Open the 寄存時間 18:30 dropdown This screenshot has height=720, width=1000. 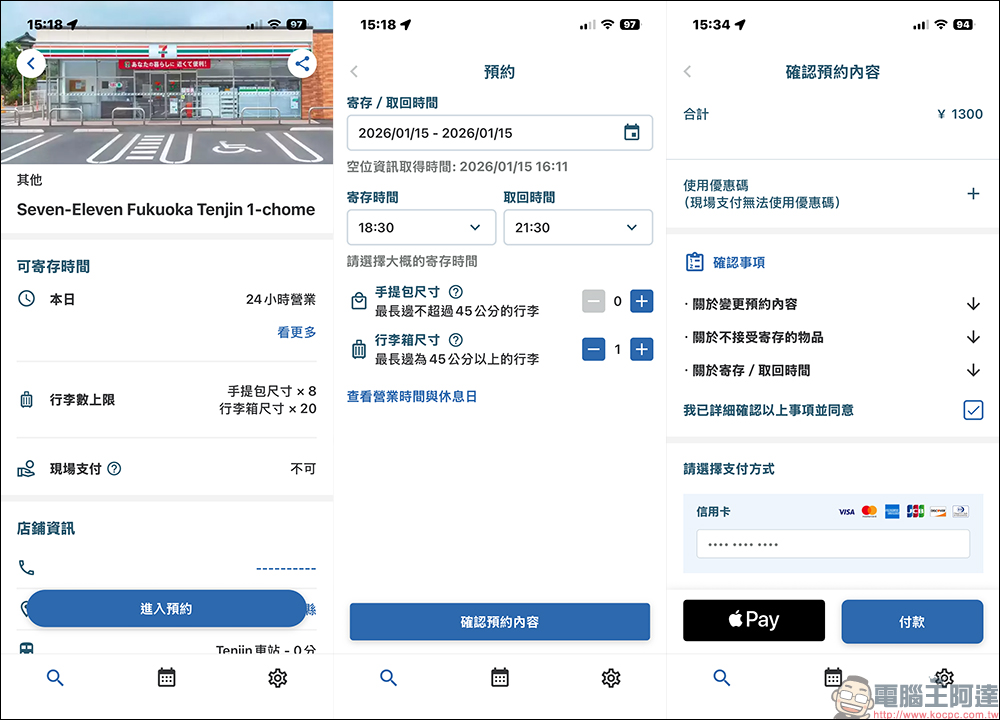point(421,227)
